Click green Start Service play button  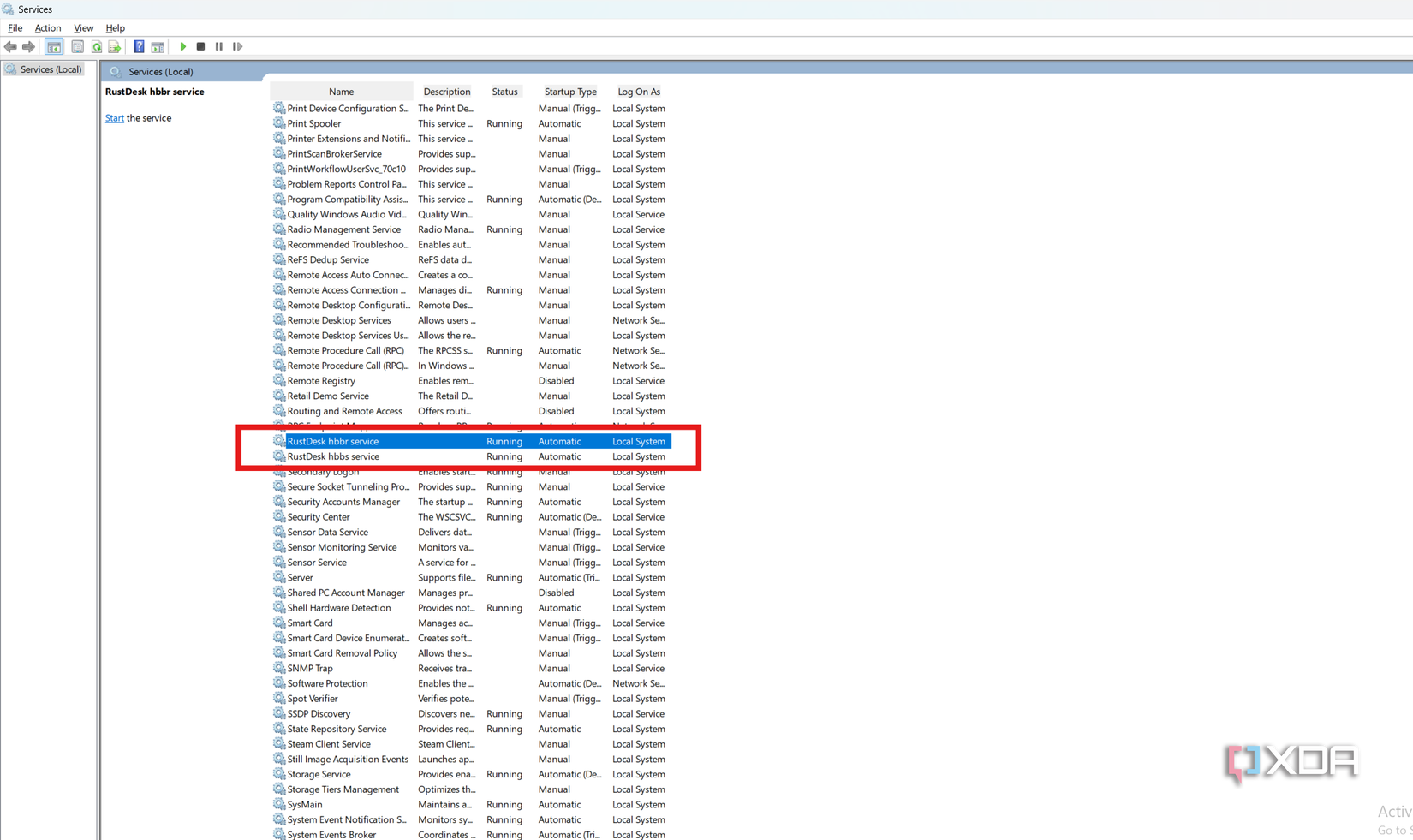(x=182, y=47)
